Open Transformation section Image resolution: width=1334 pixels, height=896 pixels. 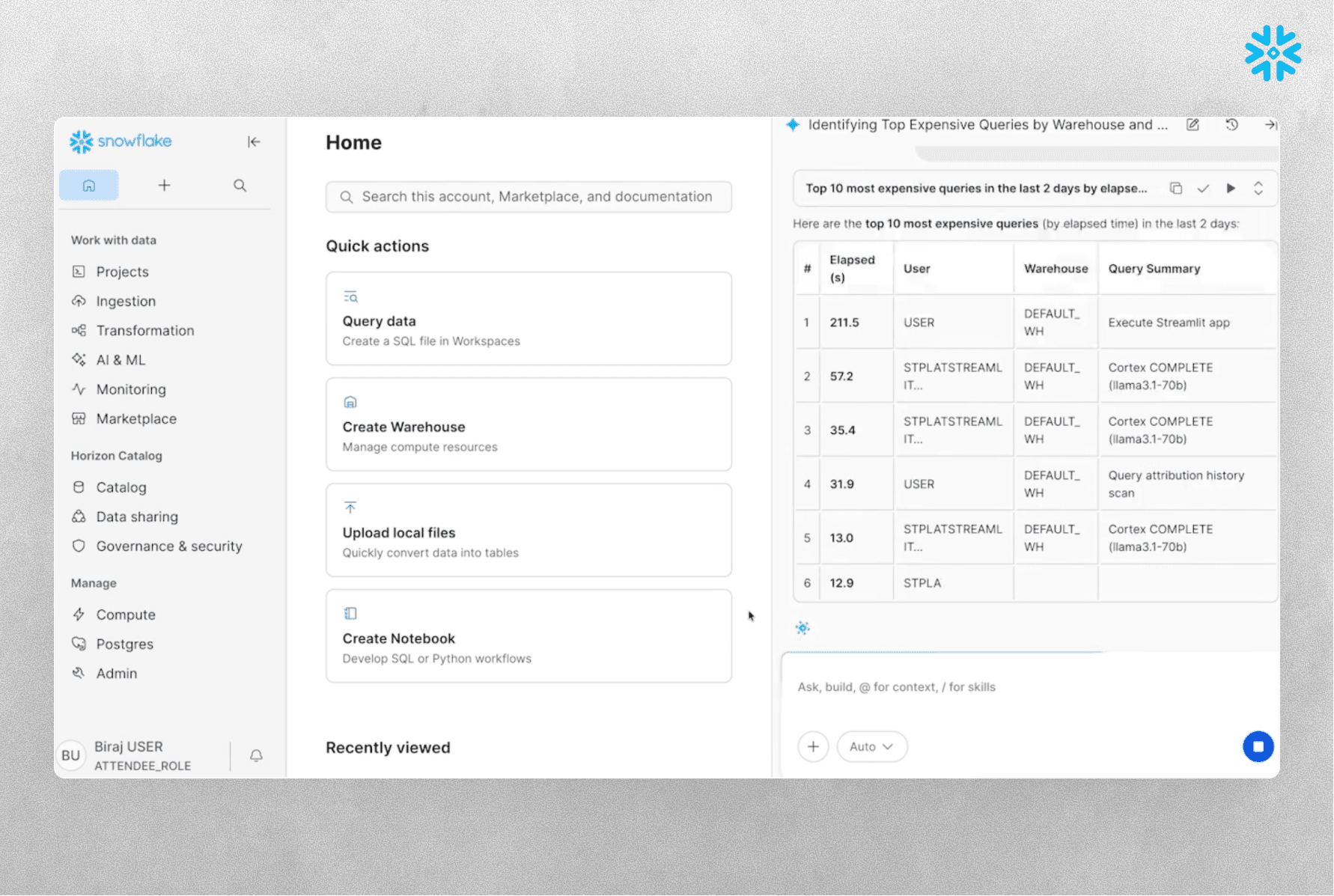(145, 330)
